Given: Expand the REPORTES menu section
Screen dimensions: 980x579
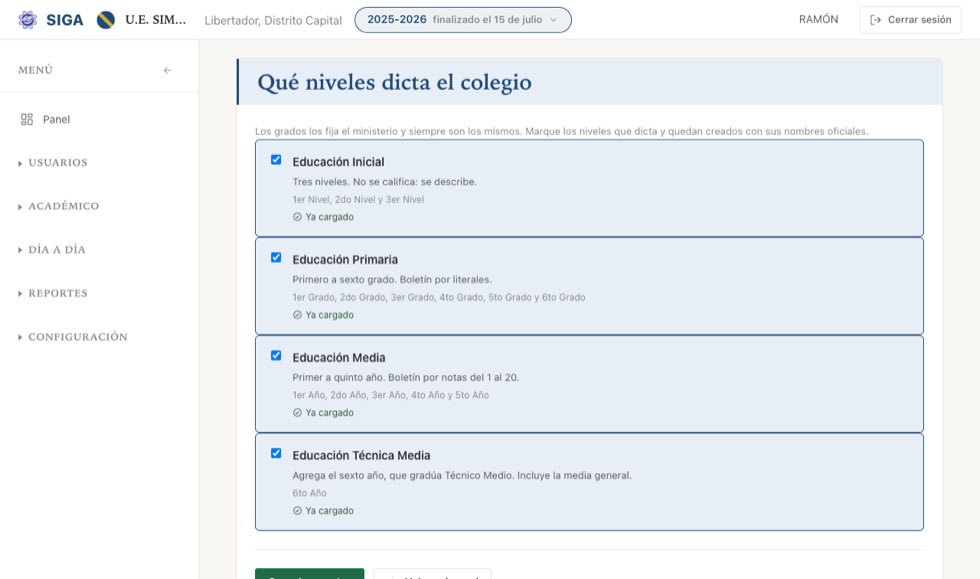Looking at the screenshot, I should coord(53,293).
